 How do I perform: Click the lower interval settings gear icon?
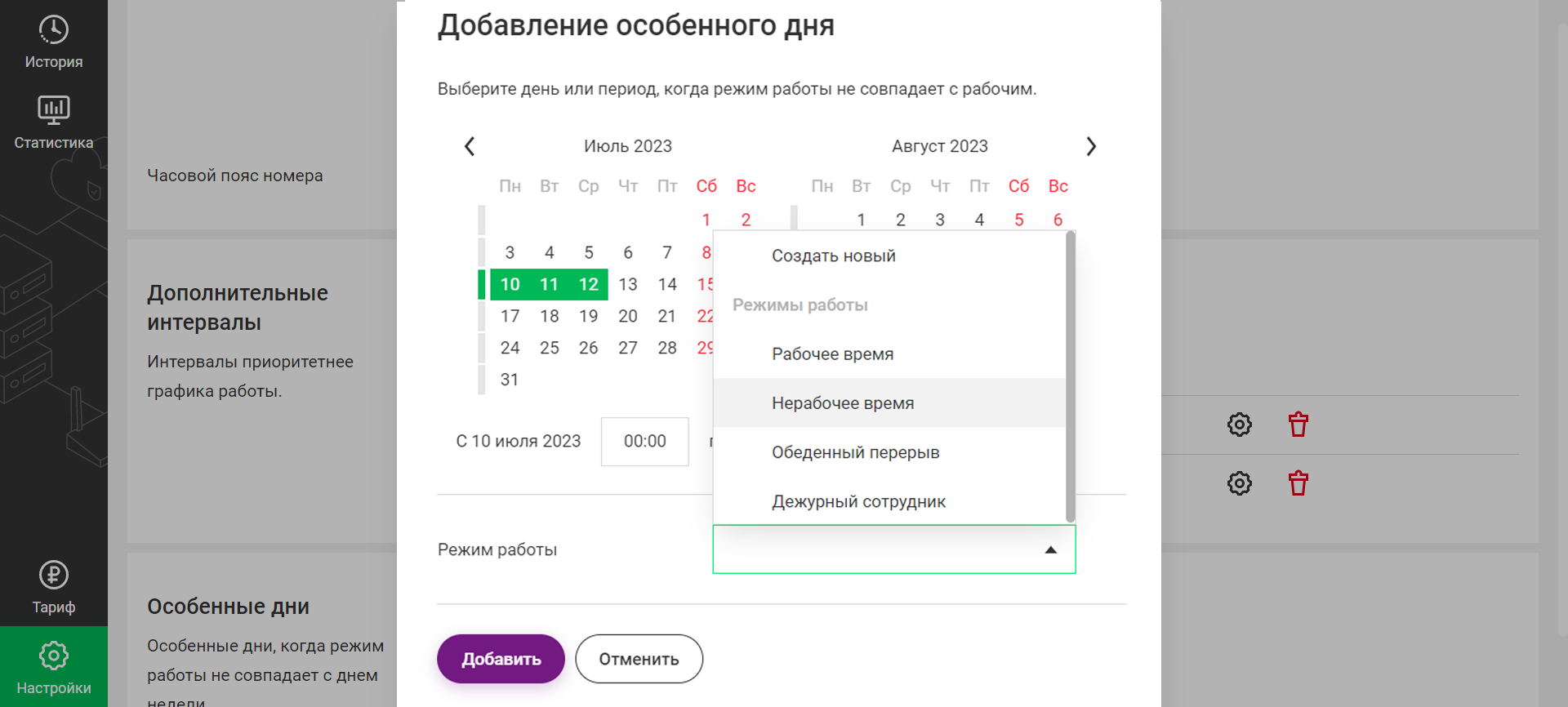click(1239, 483)
